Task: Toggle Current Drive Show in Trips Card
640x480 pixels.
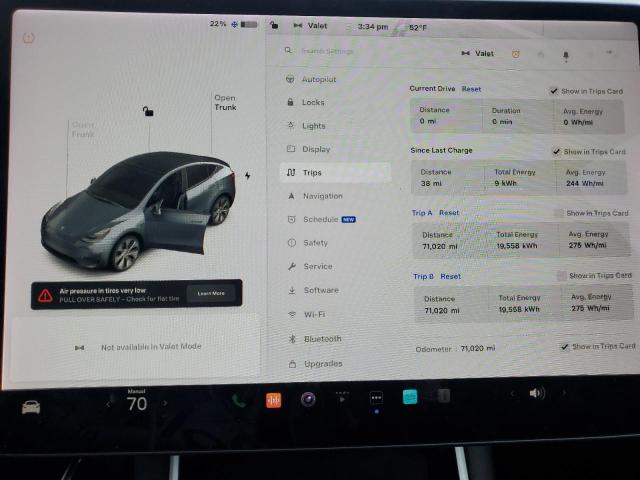Action: 553,91
